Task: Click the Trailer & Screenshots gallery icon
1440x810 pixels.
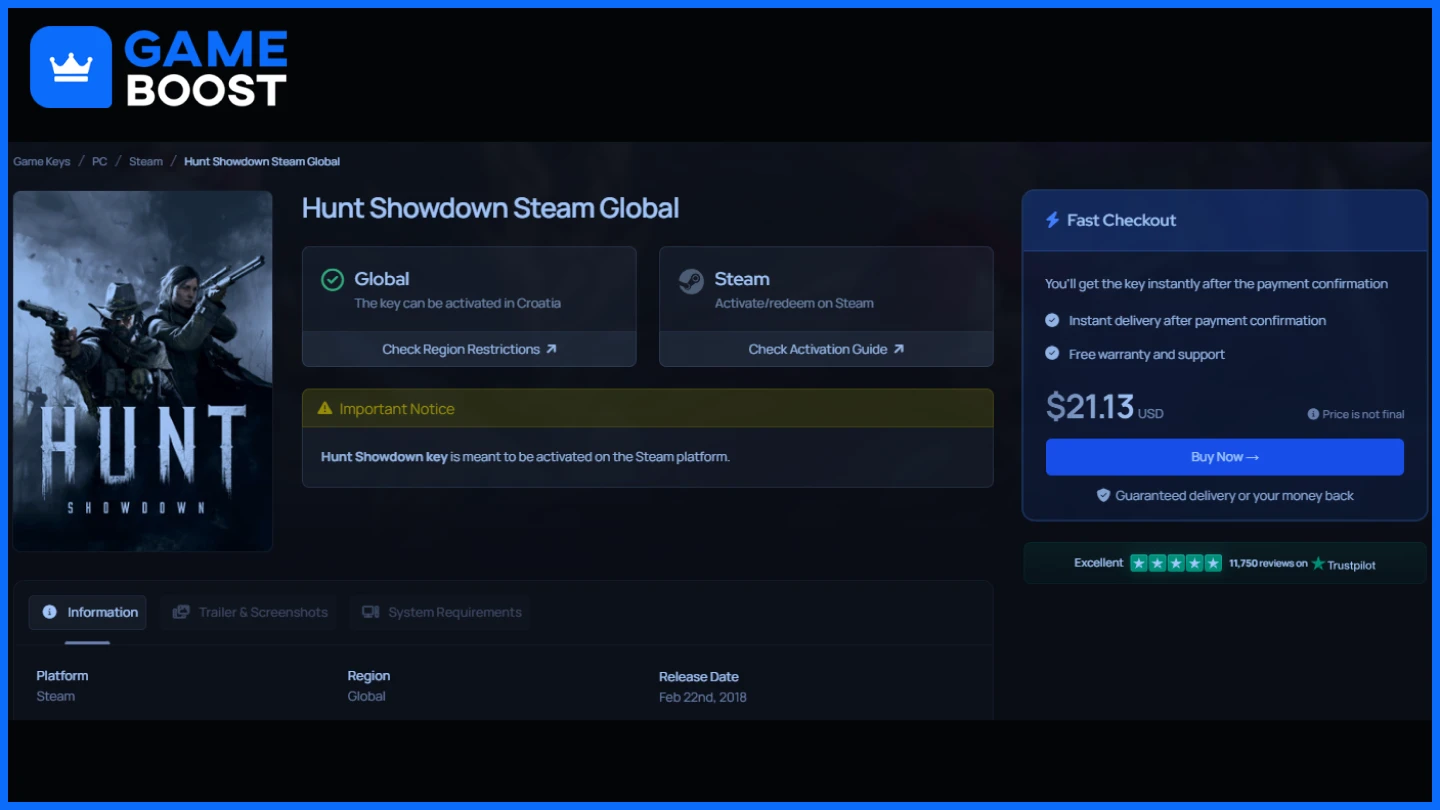Action: [x=181, y=612]
